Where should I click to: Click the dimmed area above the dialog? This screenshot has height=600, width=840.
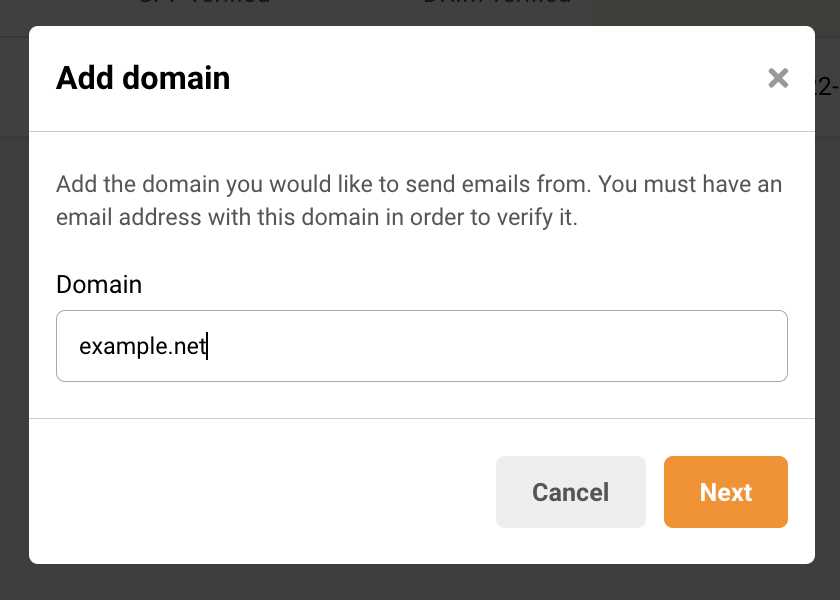[x=420, y=12]
